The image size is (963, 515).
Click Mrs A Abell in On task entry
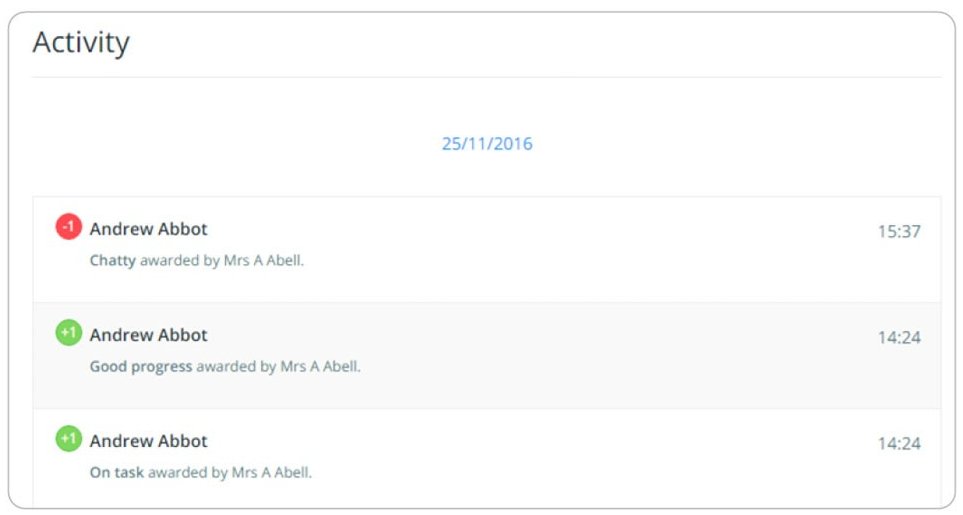(271, 473)
